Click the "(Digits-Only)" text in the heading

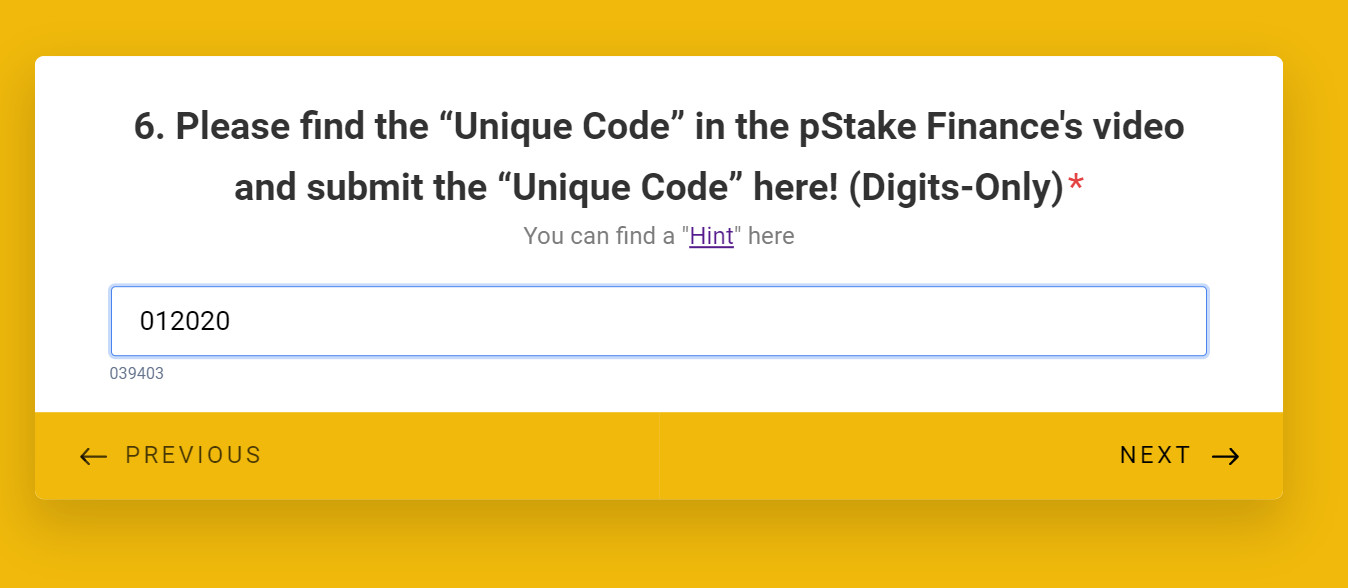click(x=954, y=188)
